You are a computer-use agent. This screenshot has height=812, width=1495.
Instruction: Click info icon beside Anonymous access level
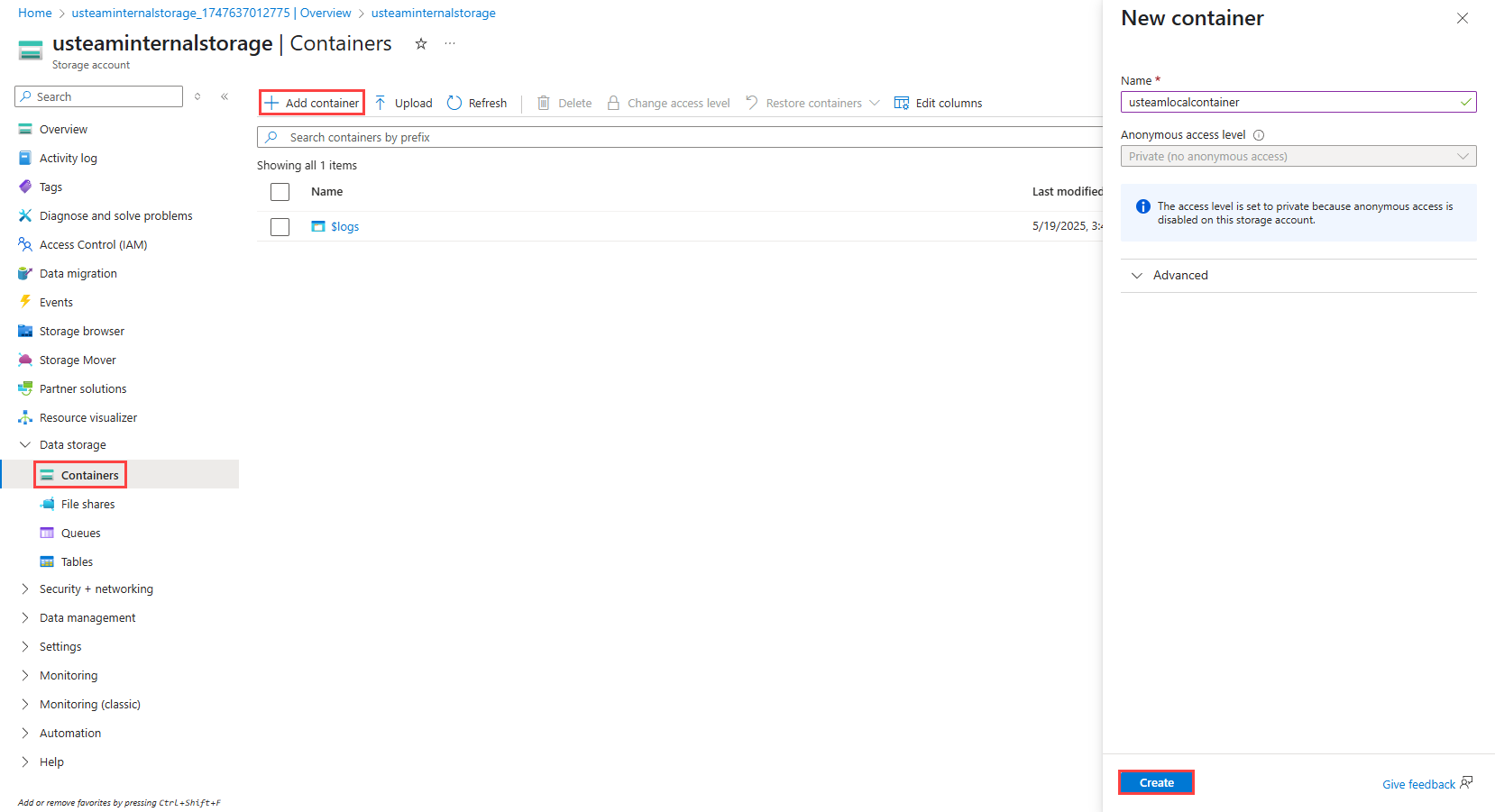tap(1259, 135)
